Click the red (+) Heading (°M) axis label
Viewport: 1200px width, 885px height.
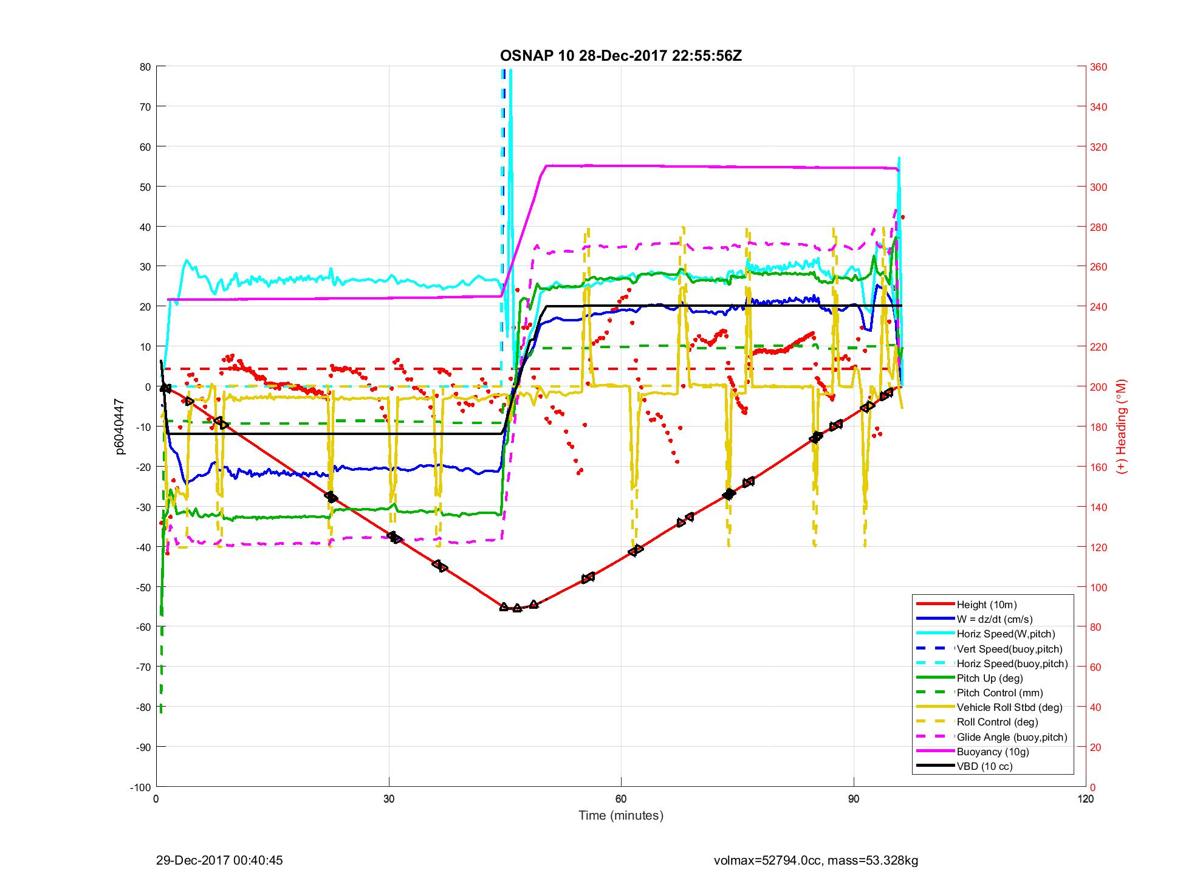(x=1122, y=426)
